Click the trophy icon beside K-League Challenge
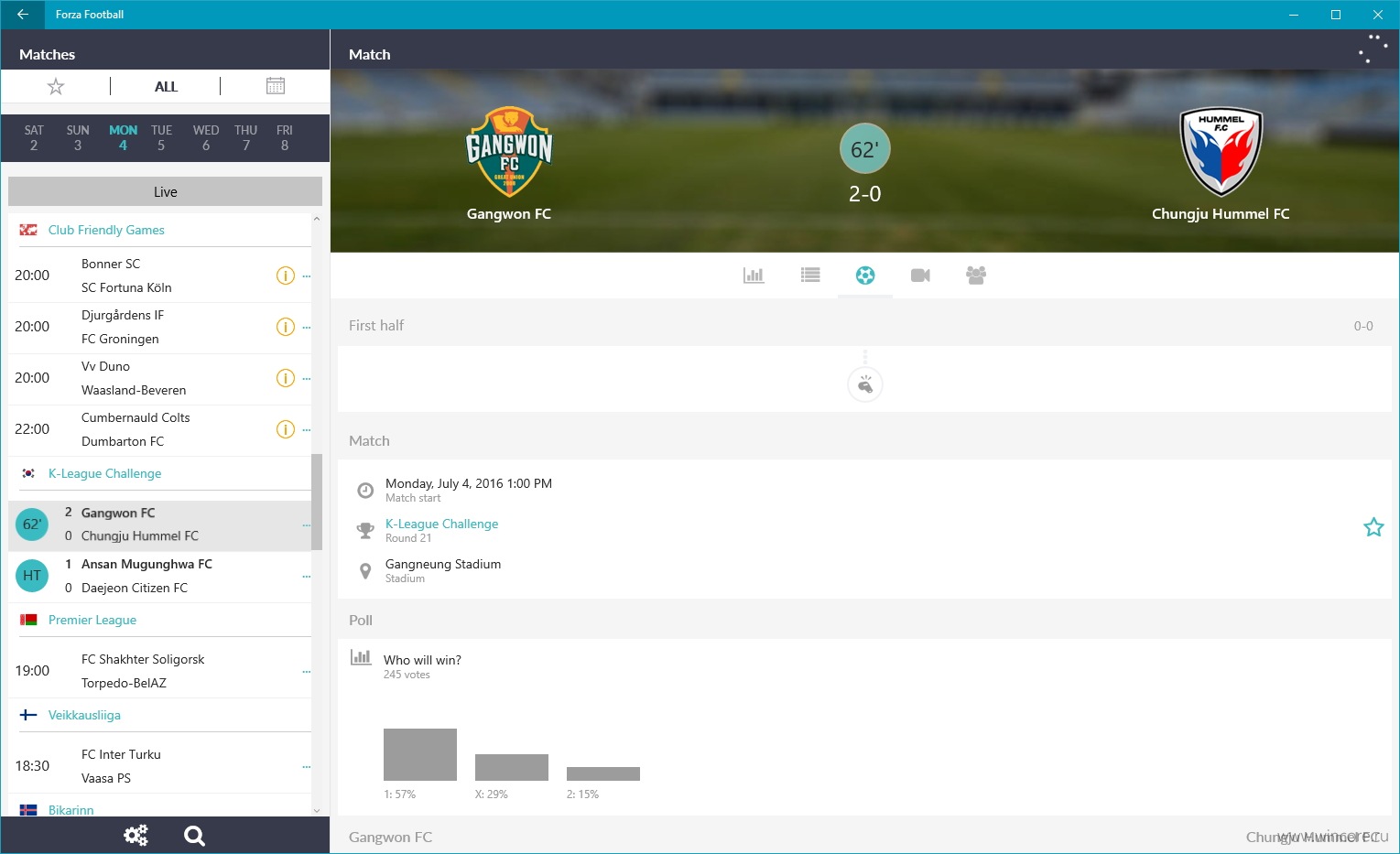Image resolution: width=1400 pixels, height=854 pixels. click(x=365, y=530)
